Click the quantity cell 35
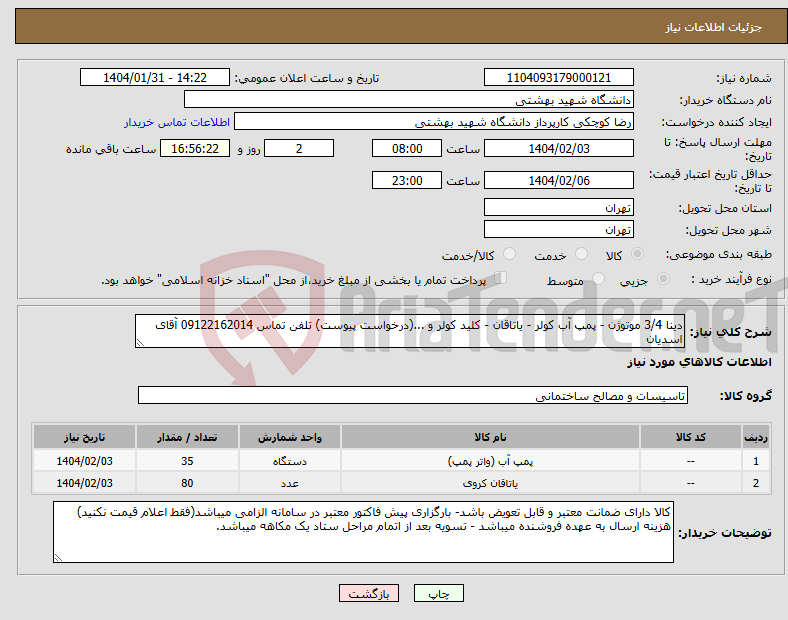This screenshot has width=788, height=620. (x=187, y=461)
